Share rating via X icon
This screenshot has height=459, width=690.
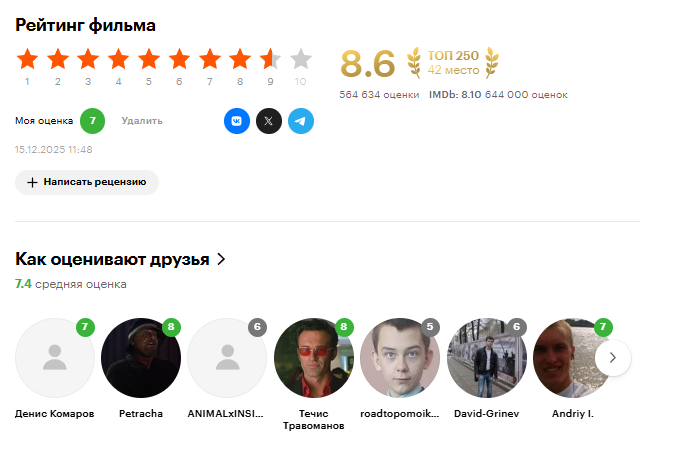pos(269,121)
